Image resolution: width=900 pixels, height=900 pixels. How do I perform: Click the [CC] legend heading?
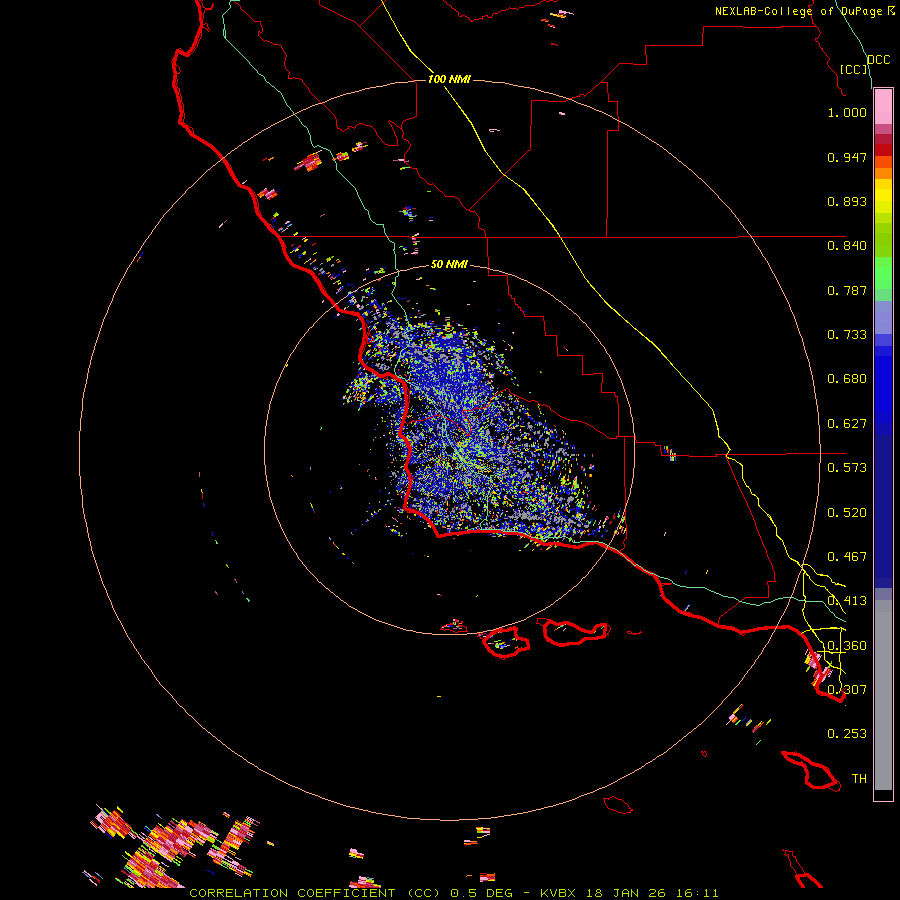click(854, 69)
